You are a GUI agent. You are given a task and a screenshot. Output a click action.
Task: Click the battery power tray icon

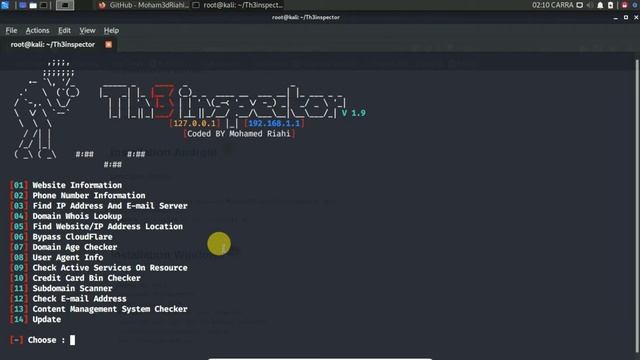[x=611, y=5]
